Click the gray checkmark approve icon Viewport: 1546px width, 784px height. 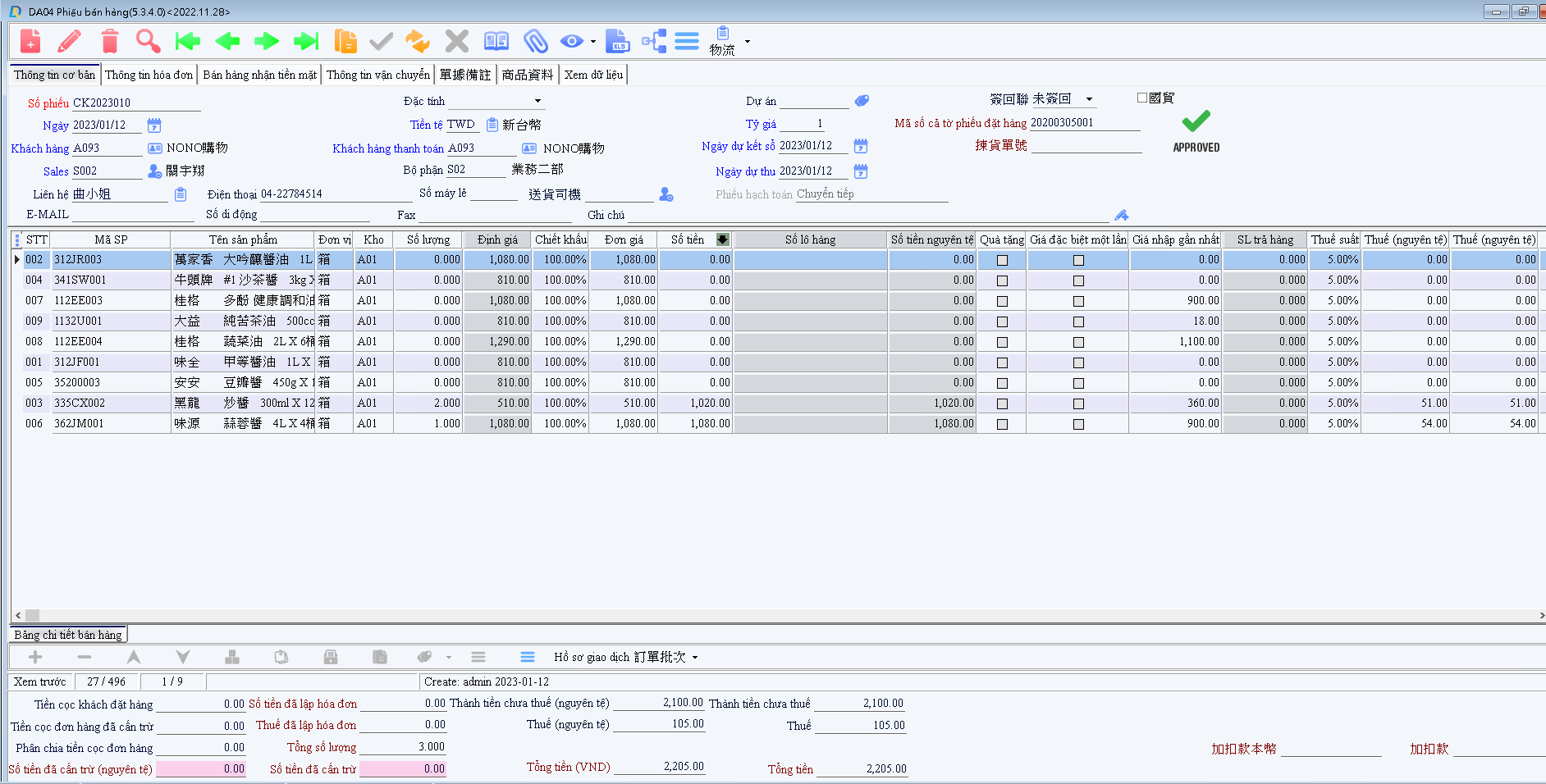click(x=382, y=41)
